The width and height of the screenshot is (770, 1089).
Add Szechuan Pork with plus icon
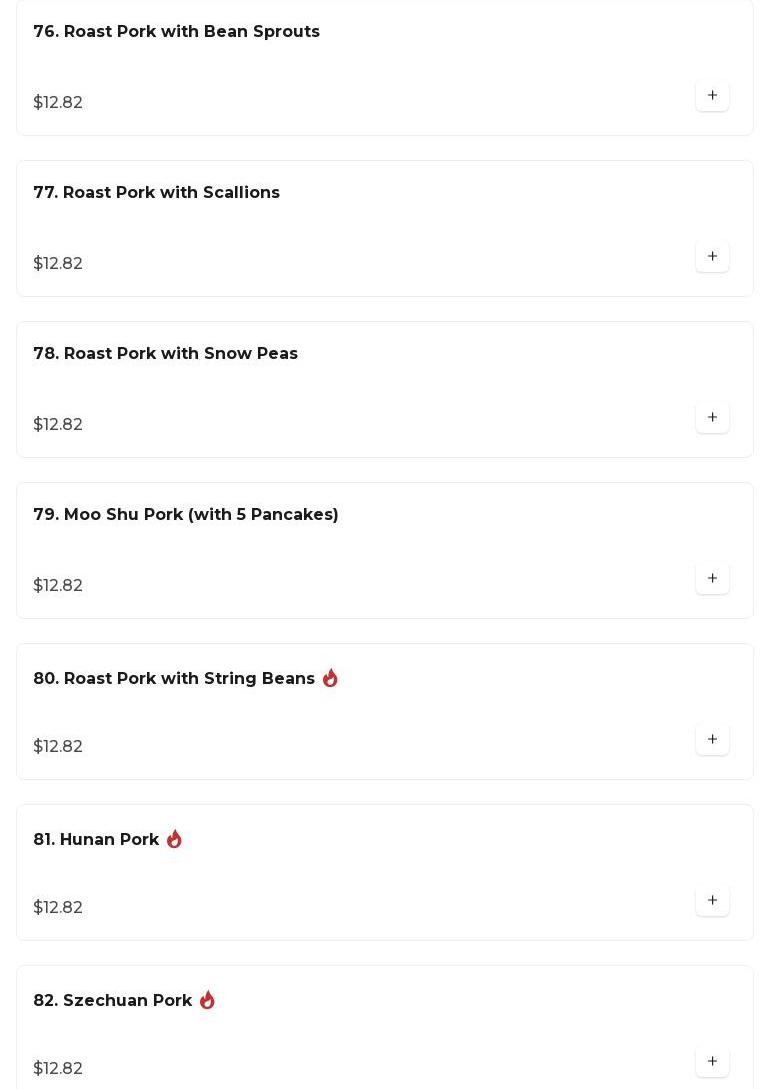point(712,1061)
